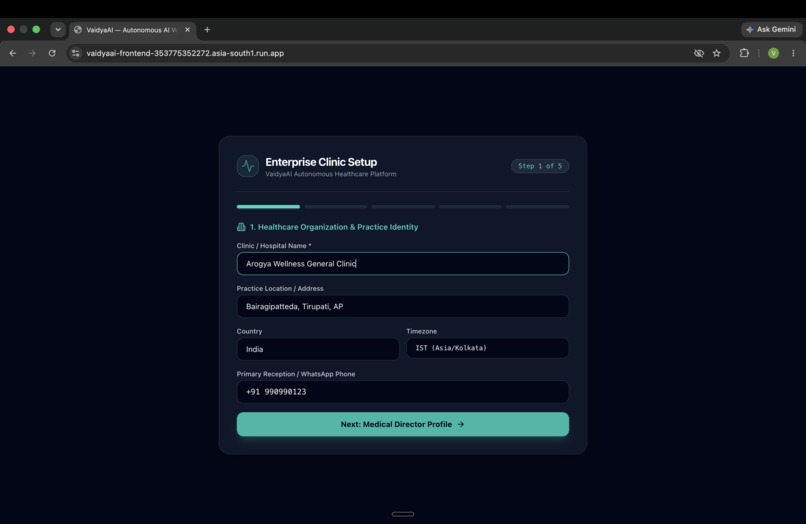Click the Ask Gemini button
Viewport: 806px width, 524px height.
pyautogui.click(x=771, y=30)
